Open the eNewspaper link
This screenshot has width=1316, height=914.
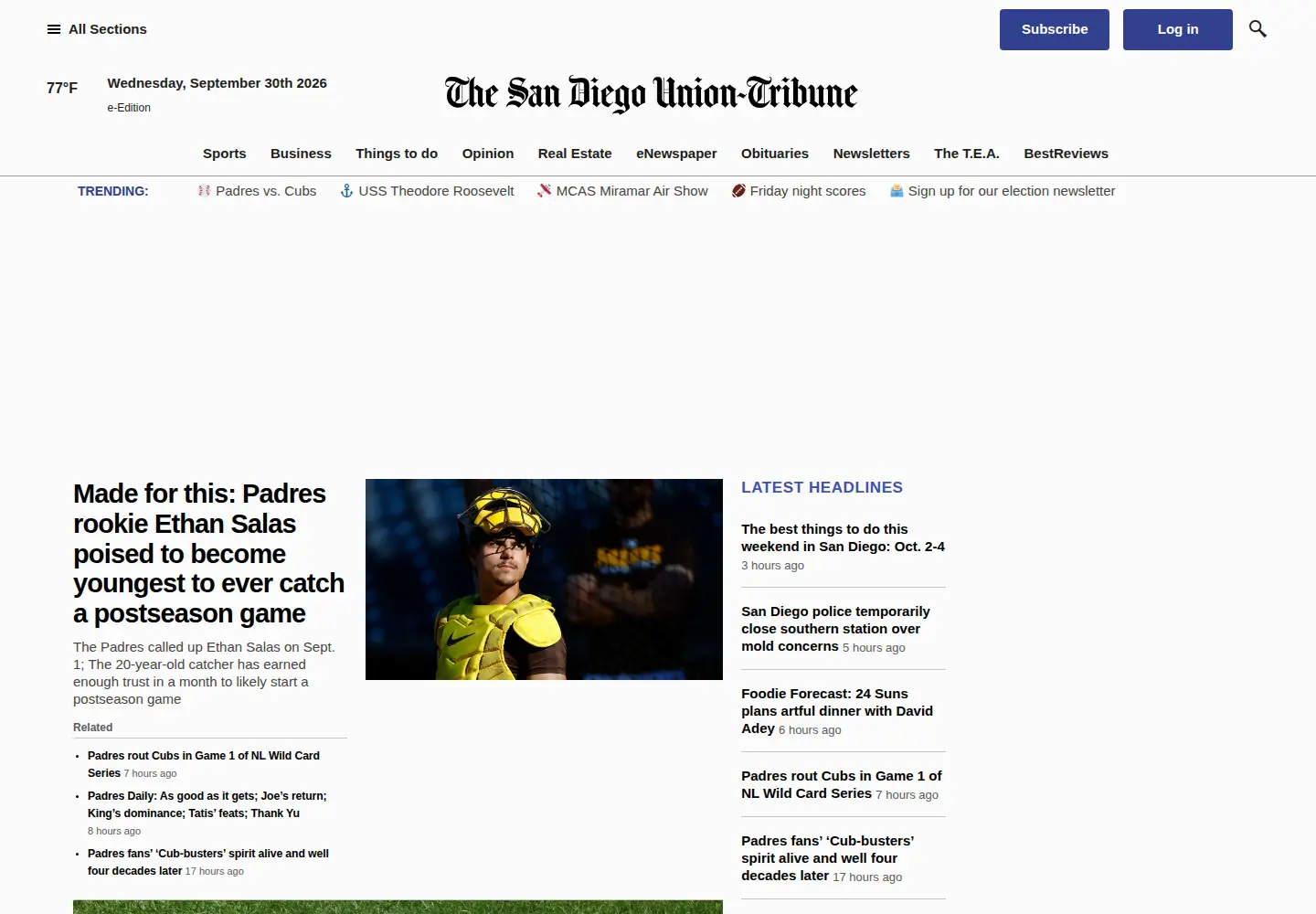[676, 154]
